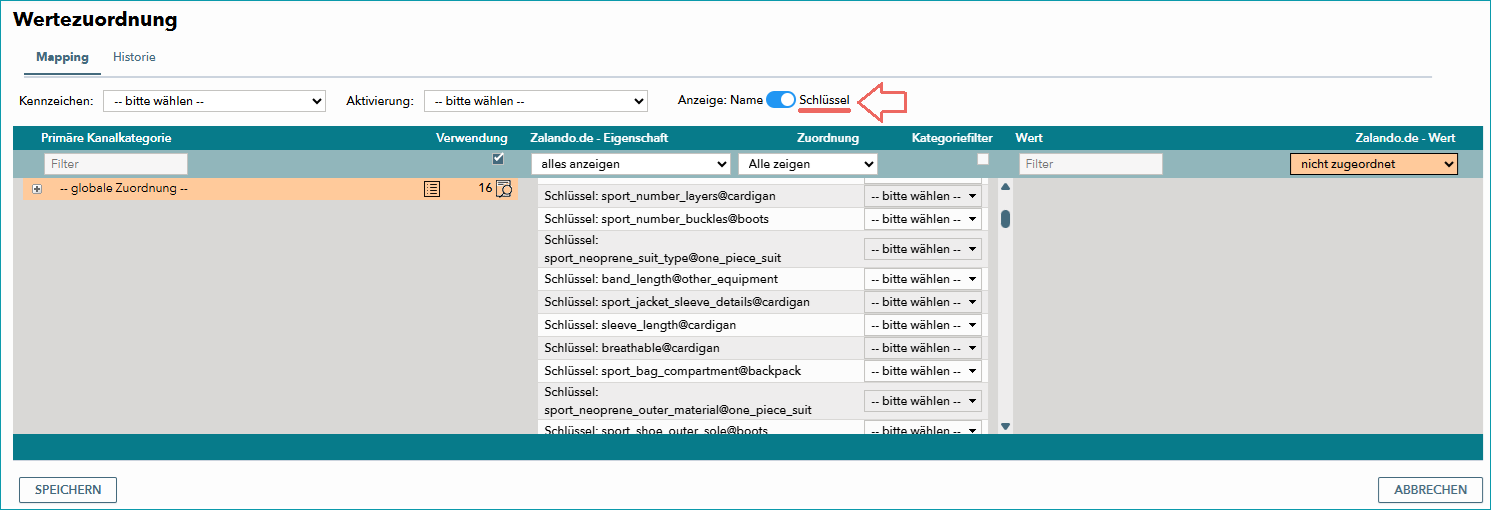Click 'Schlüssel: sport_jacket_sleeve_details@cardigan' row
This screenshot has height=510, width=1491.
pyautogui.click(x=677, y=302)
